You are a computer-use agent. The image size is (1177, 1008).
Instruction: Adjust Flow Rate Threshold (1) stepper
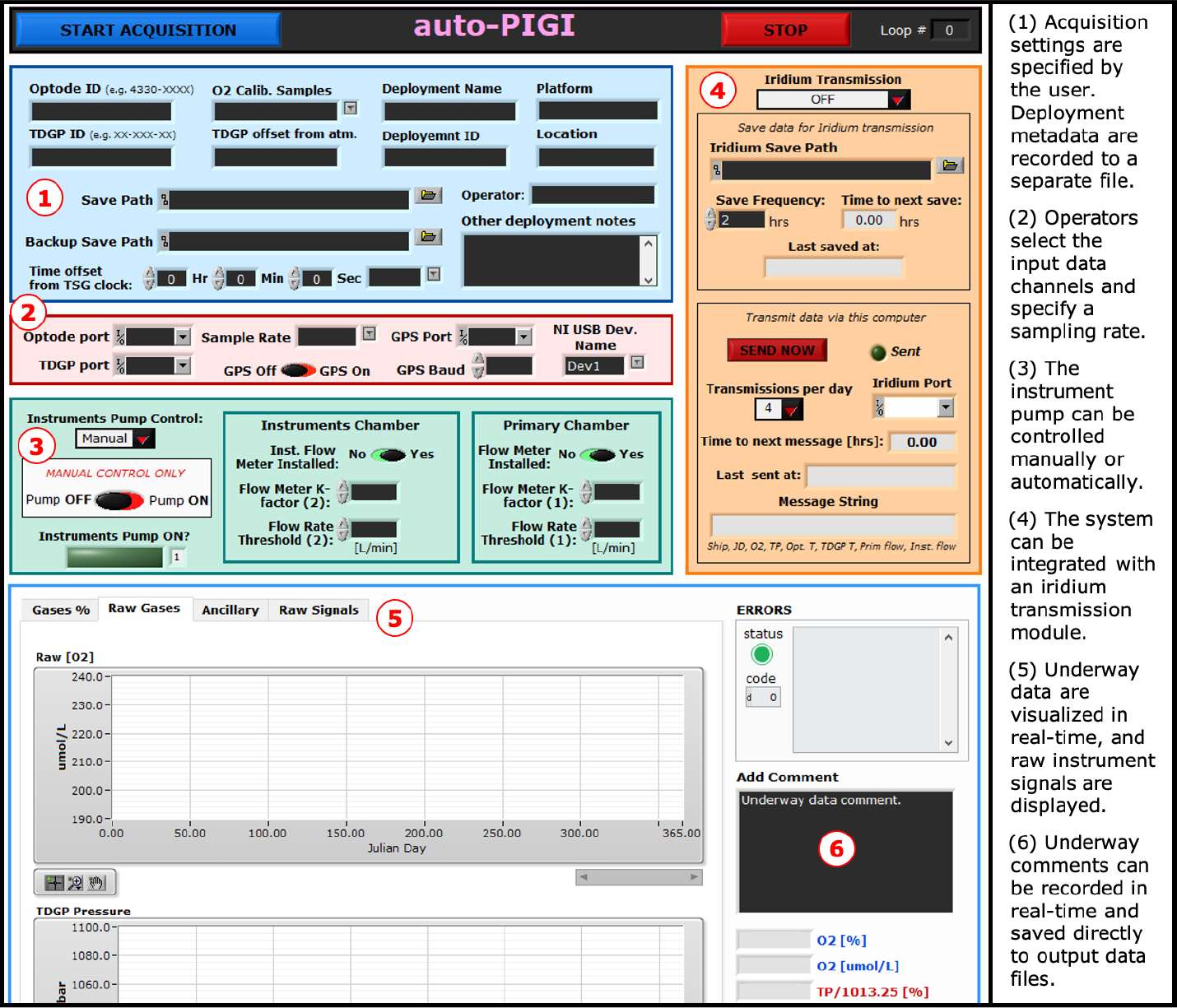pyautogui.click(x=586, y=529)
